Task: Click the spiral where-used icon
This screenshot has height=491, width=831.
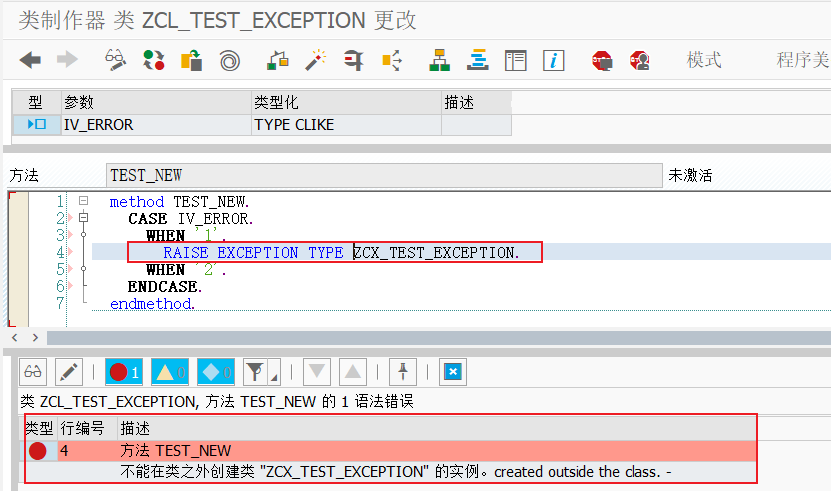Action: click(x=229, y=60)
